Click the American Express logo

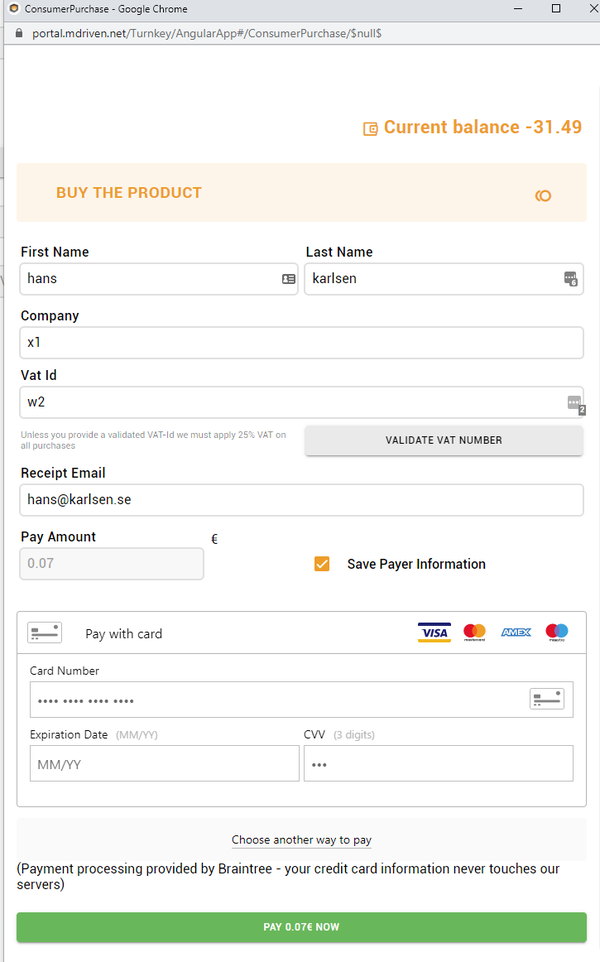[516, 633]
